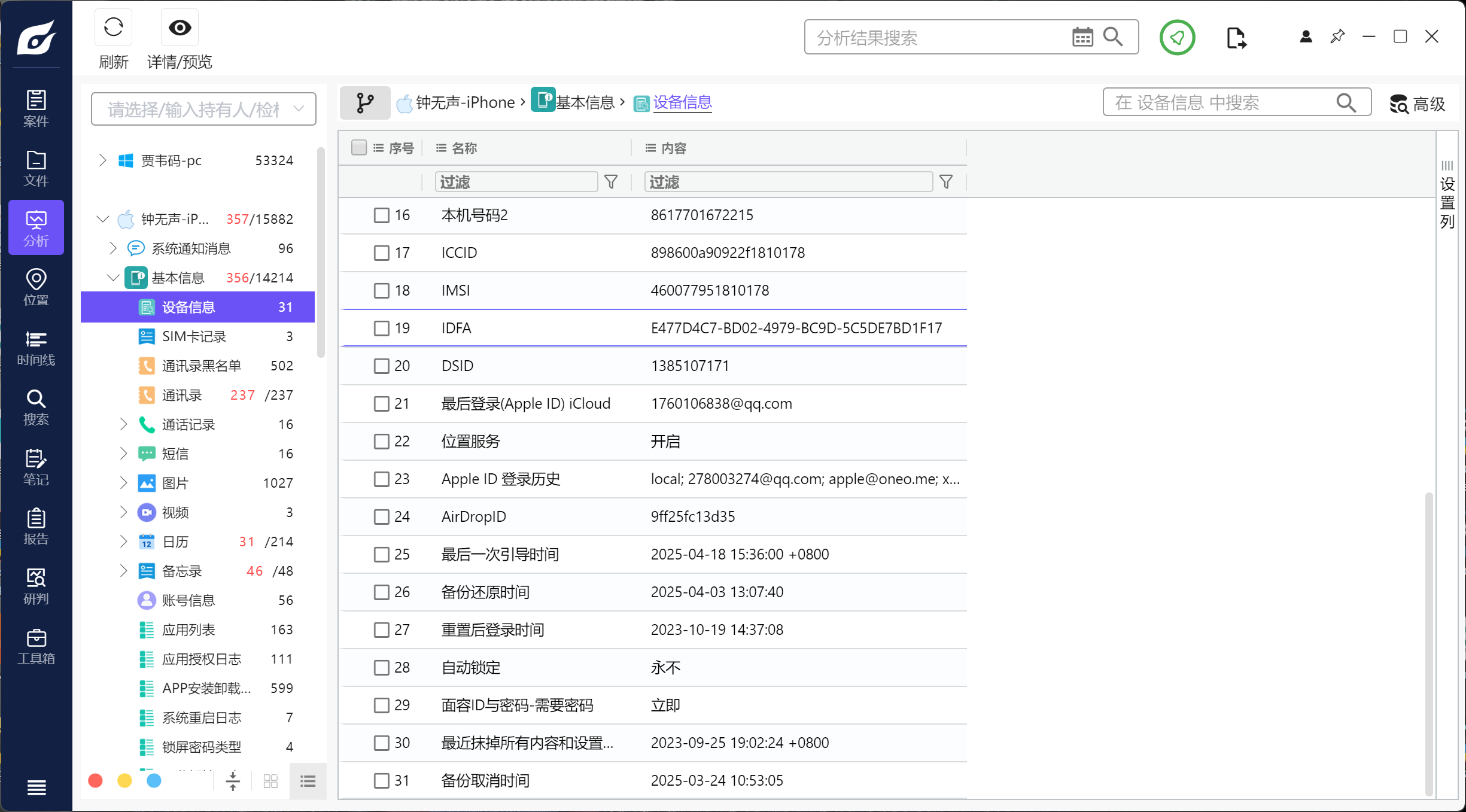This screenshot has width=1466, height=812.
Task: Check the box for row 19 IDFA
Action: click(x=381, y=328)
